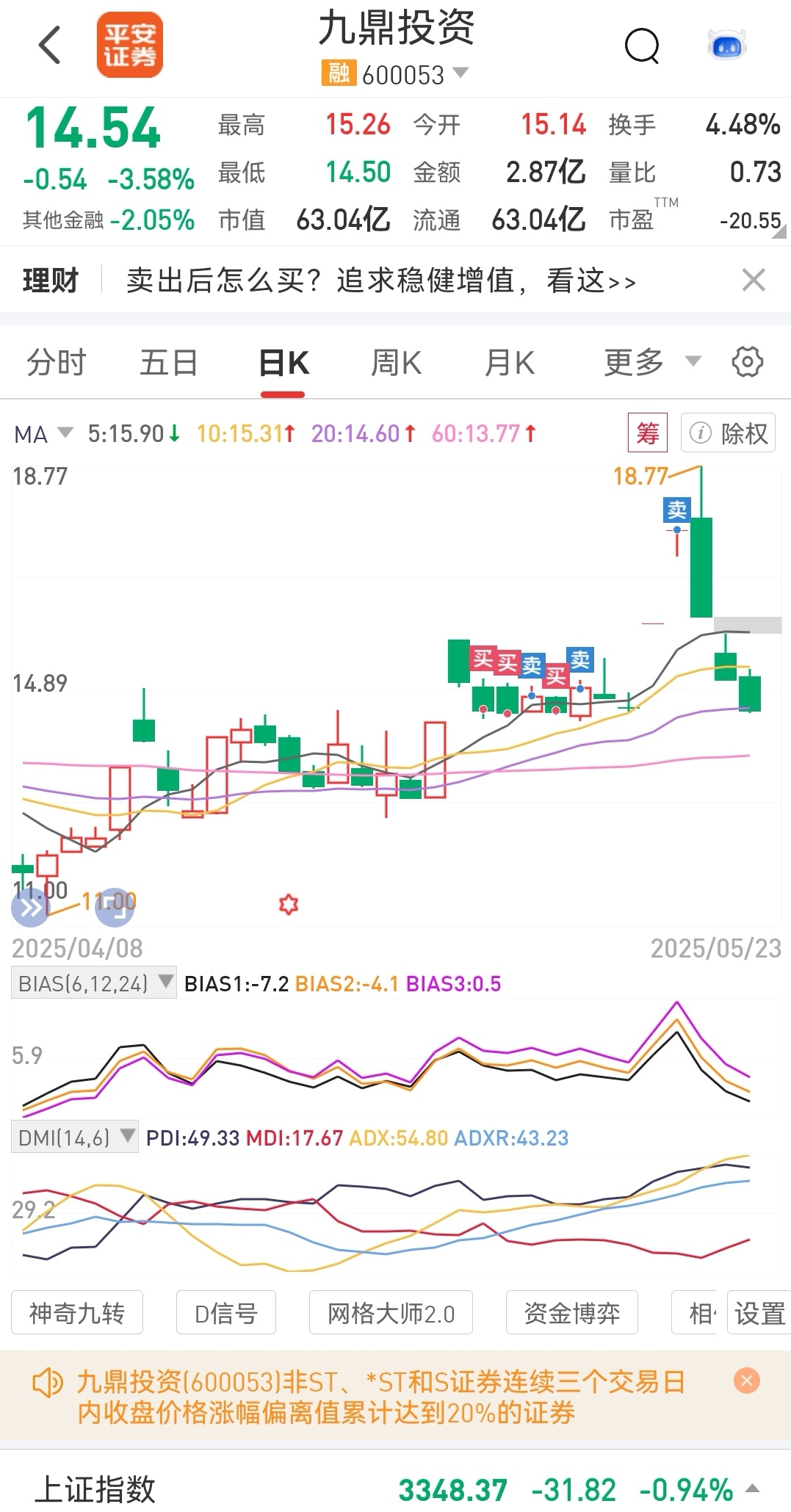
Task: Tap the 5:15.90 moving average value
Action: pyautogui.click(x=134, y=434)
